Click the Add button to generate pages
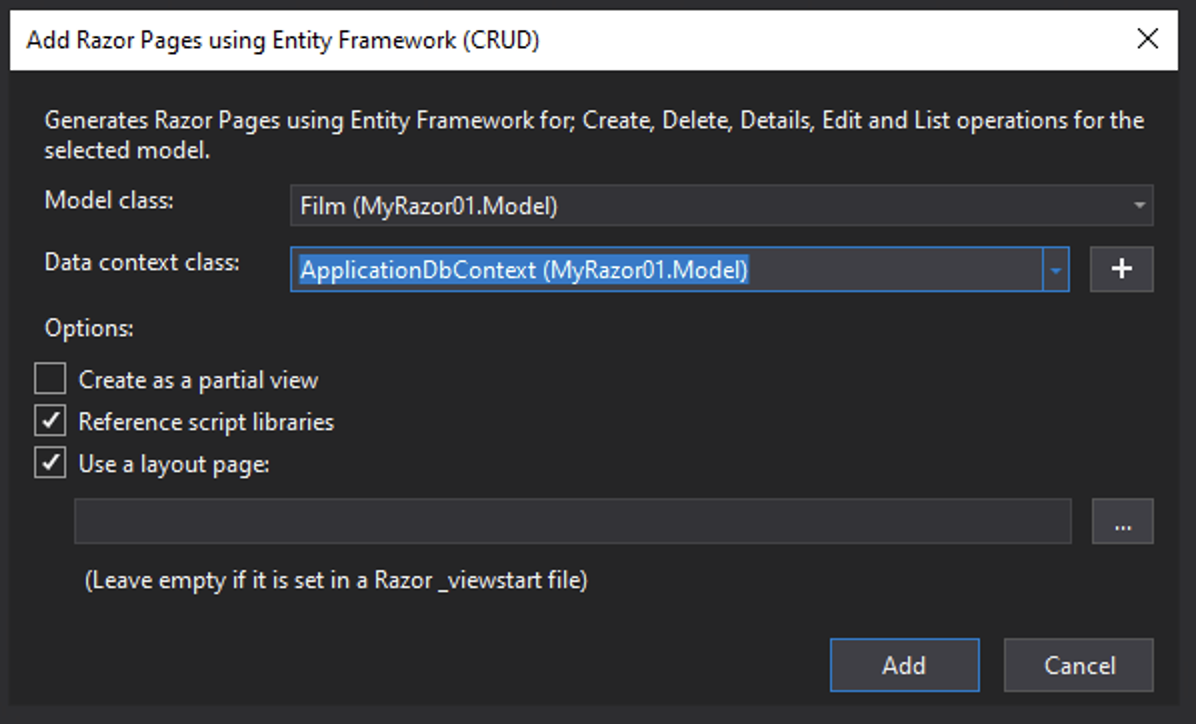This screenshot has width=1196, height=724. (904, 665)
